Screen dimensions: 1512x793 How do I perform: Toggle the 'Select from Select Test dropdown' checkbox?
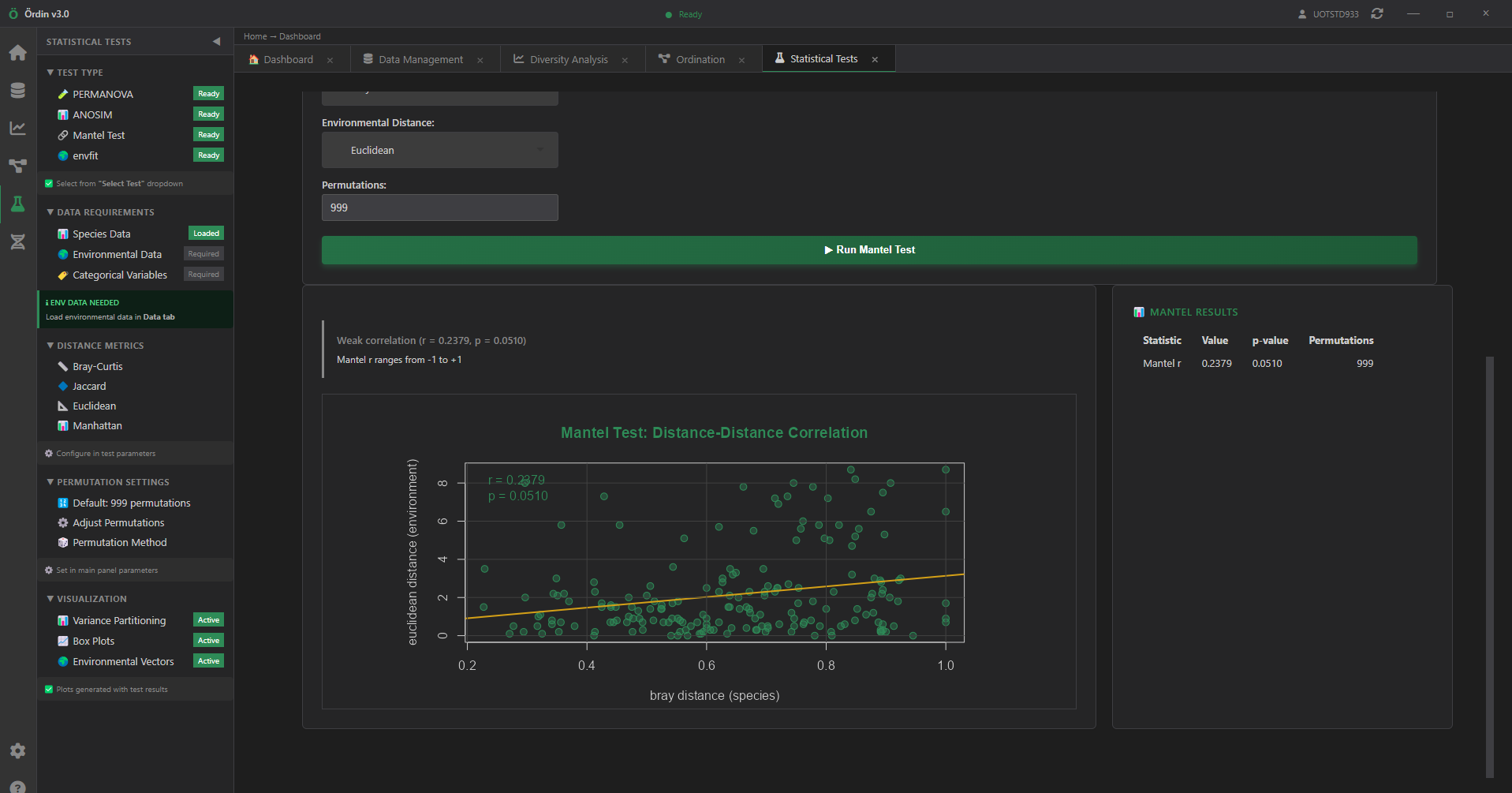pos(49,184)
